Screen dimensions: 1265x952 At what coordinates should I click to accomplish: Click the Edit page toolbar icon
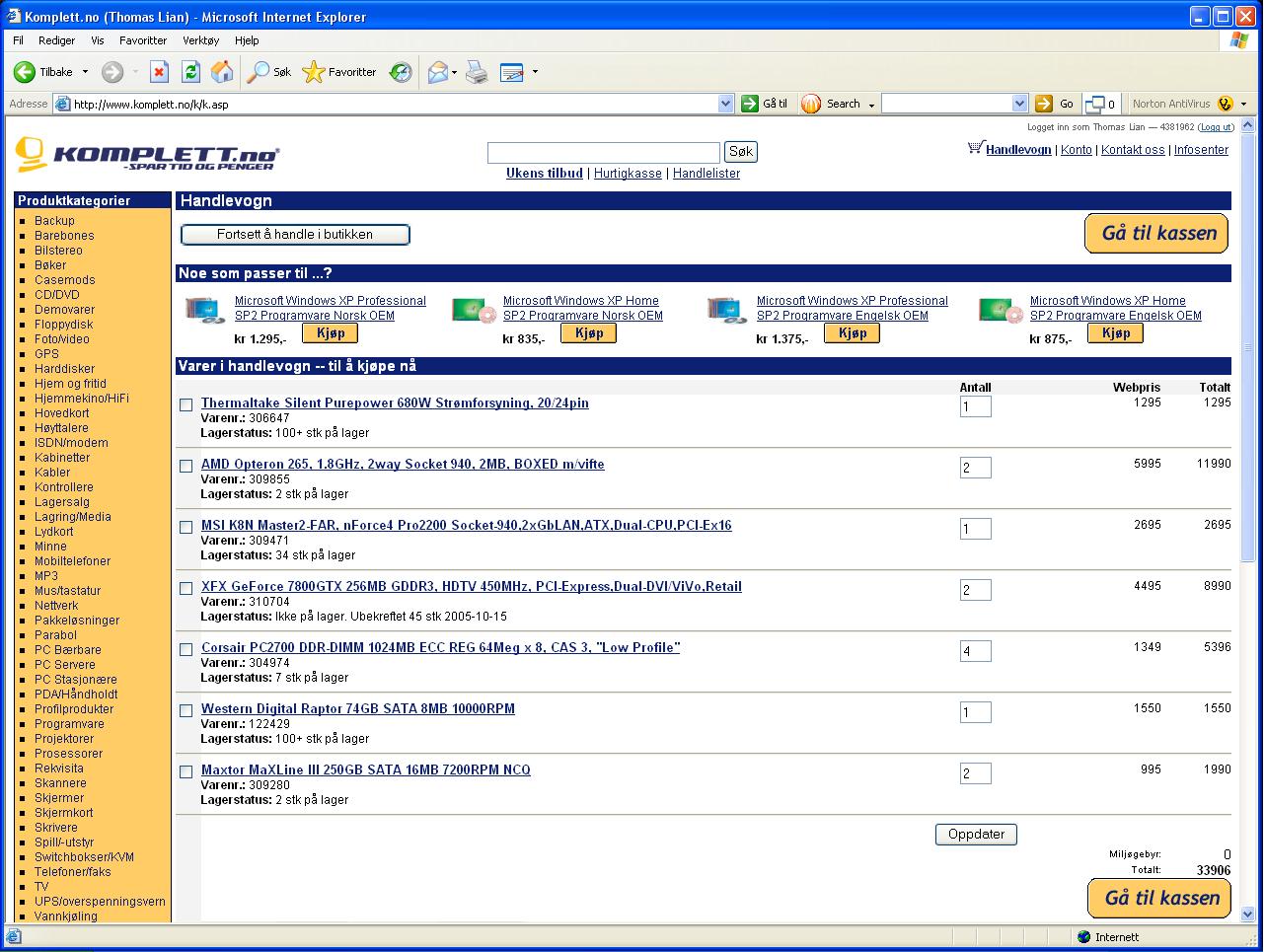point(512,72)
